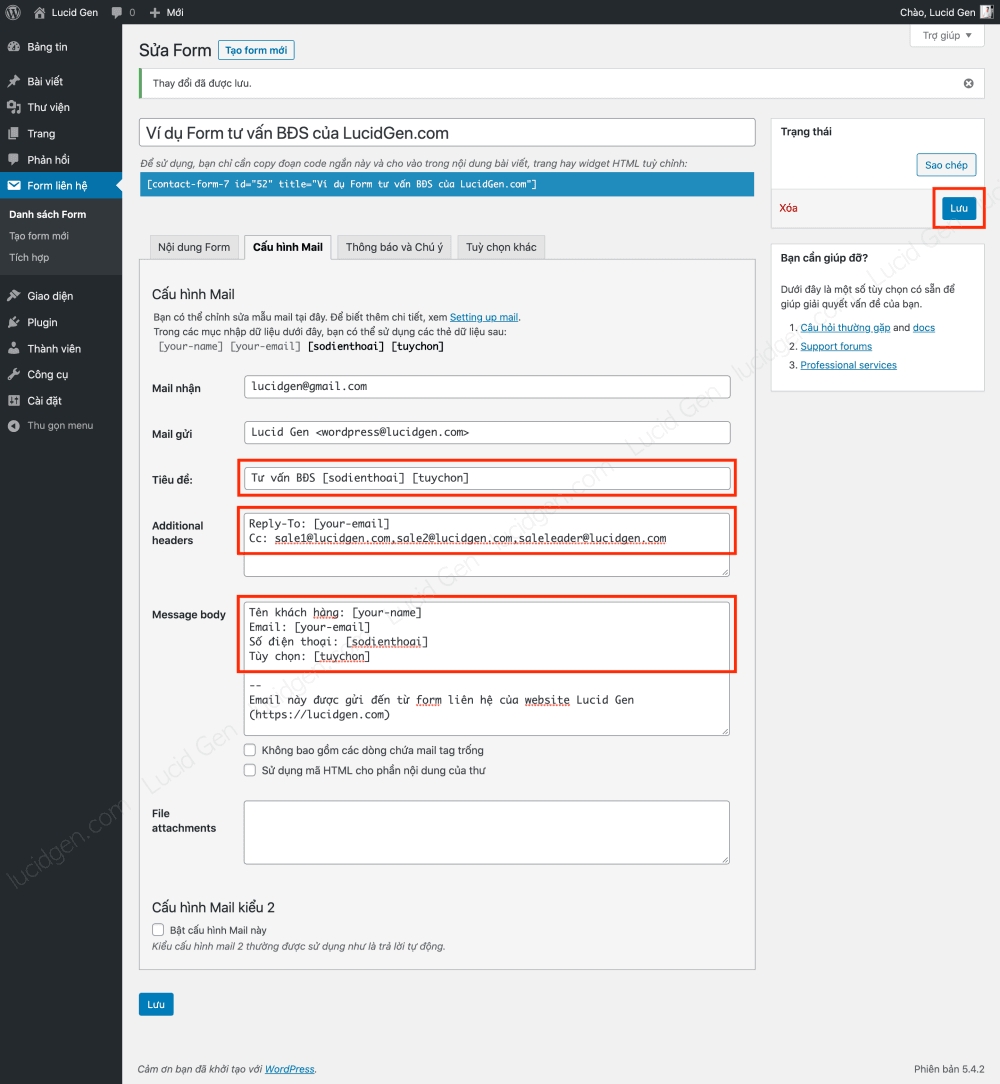
Task: Switch to Thông báo và Chú ý tab
Action: pos(394,247)
